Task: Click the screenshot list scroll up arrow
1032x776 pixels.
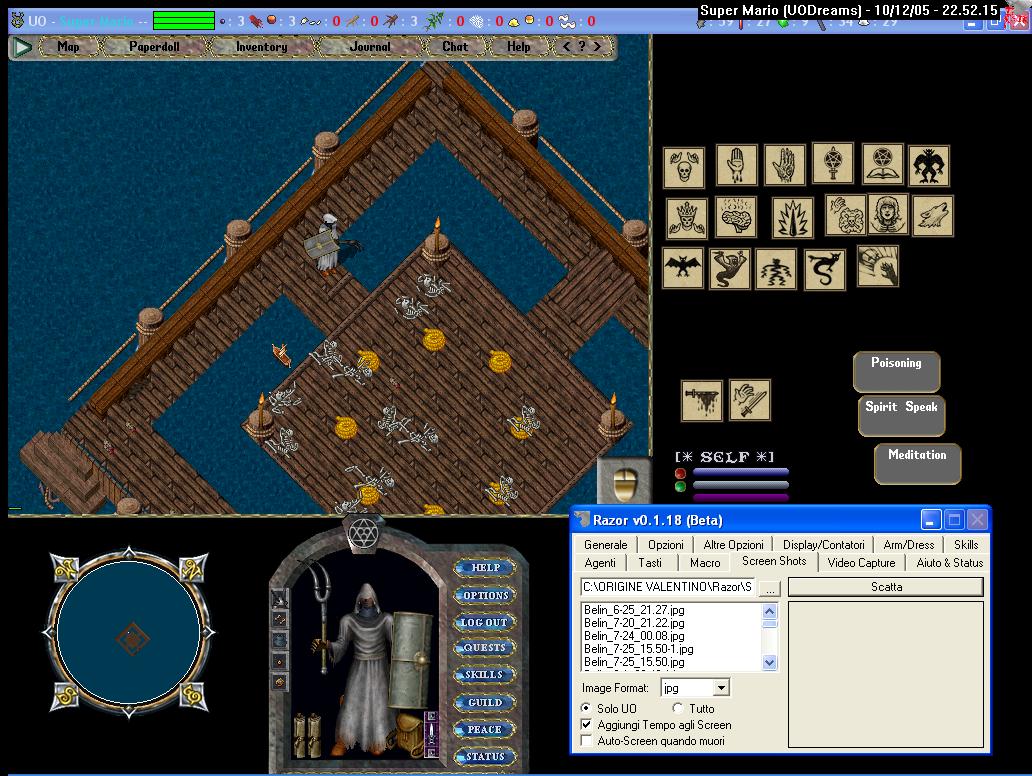Action: pos(769,611)
